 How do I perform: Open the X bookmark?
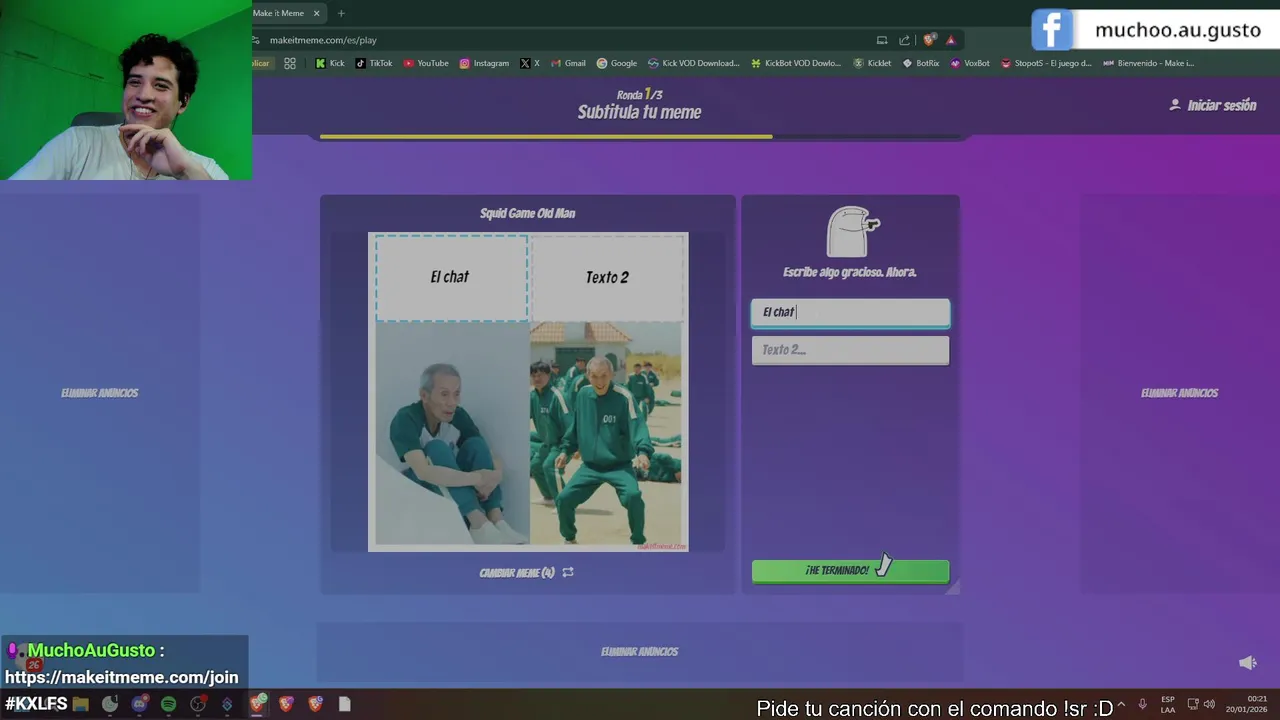[x=530, y=63]
